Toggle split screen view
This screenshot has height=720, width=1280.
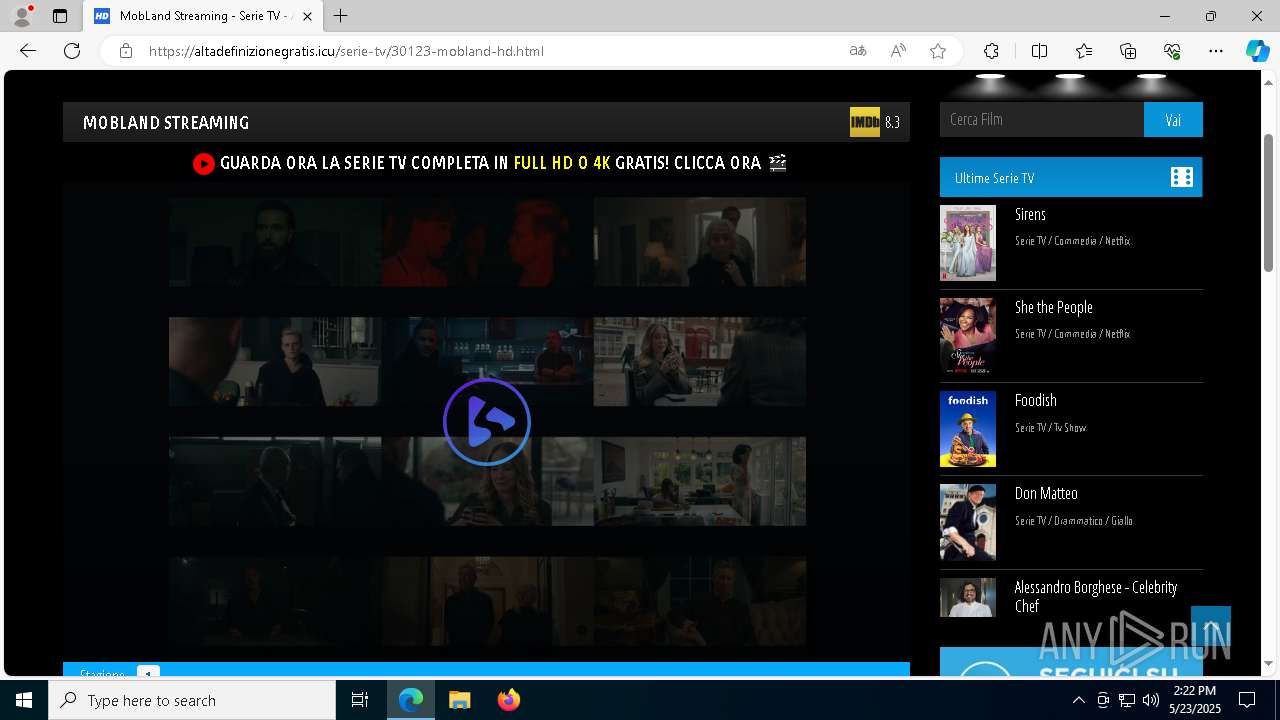tap(1039, 51)
